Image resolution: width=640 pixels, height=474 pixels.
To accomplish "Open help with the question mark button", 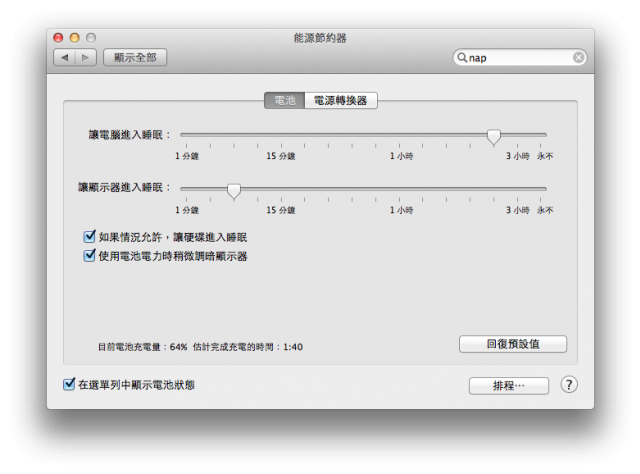I will 569,385.
